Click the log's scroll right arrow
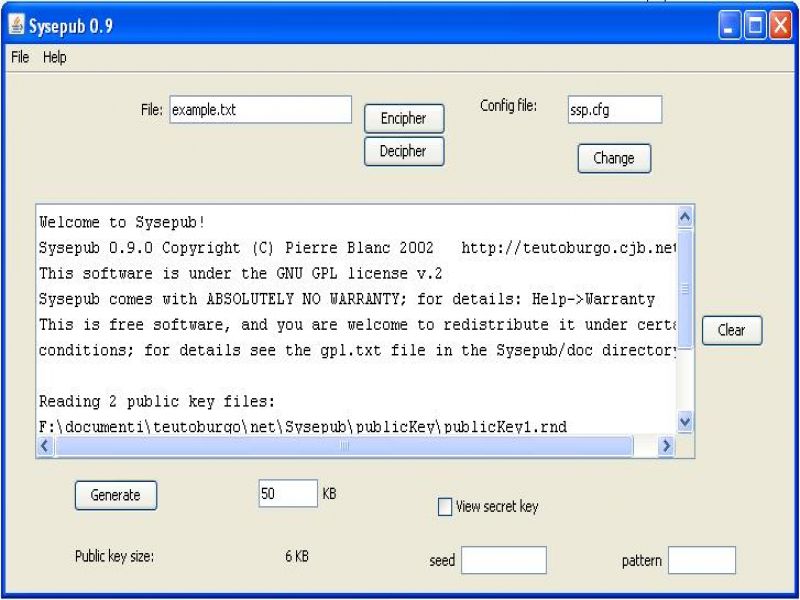800x600 pixels. pyautogui.click(x=666, y=446)
